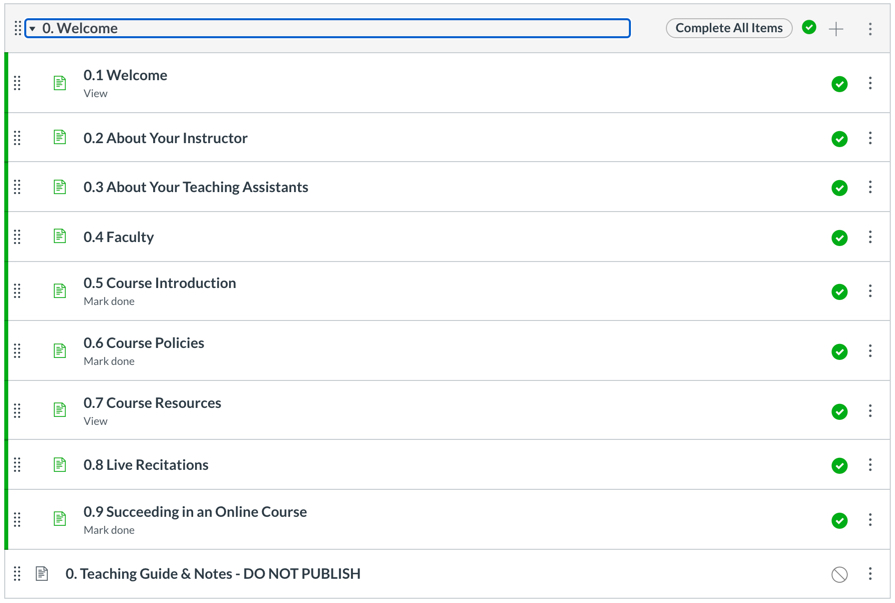Click the page icon beside 0.1 Welcome
Viewport: 895px width, 603px height.
[60, 83]
